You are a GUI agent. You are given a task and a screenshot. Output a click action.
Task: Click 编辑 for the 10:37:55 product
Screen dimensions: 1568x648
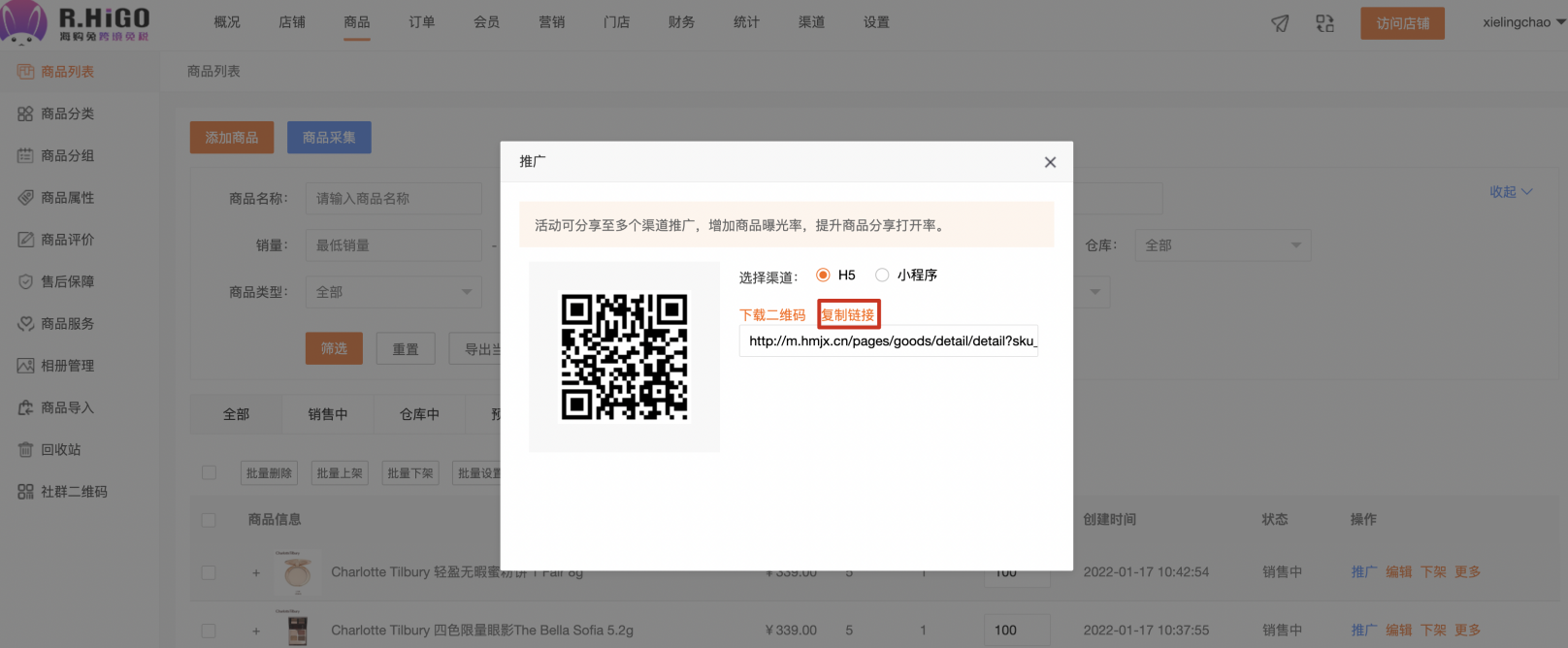(1399, 631)
